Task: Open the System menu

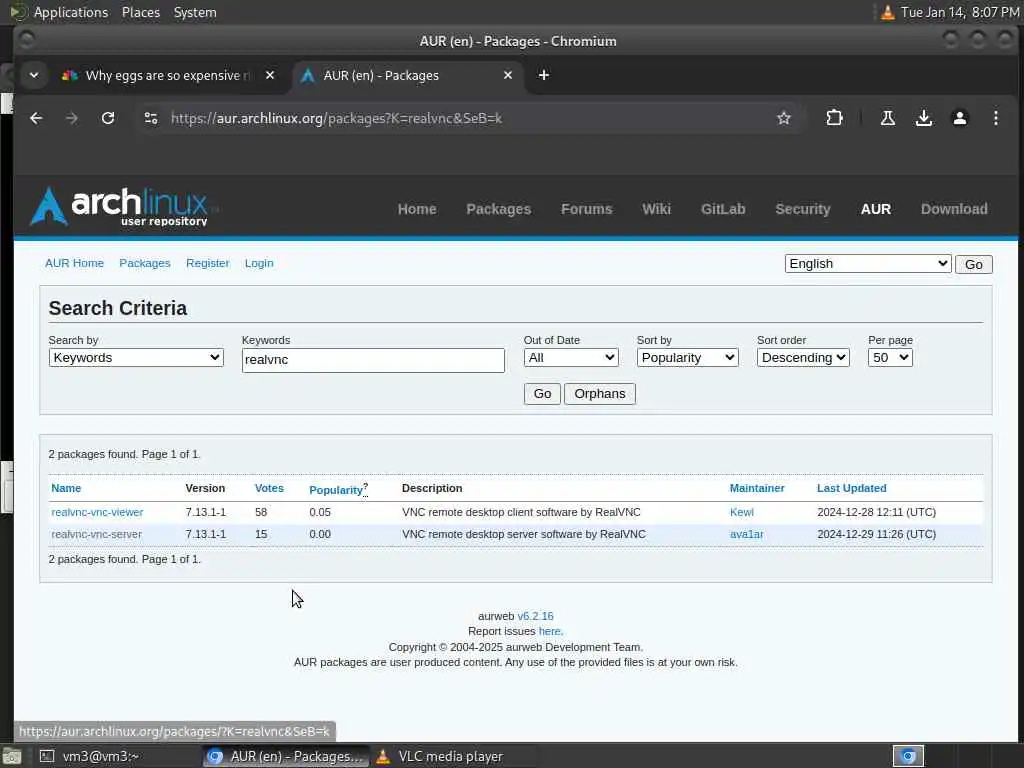Action: (195, 12)
